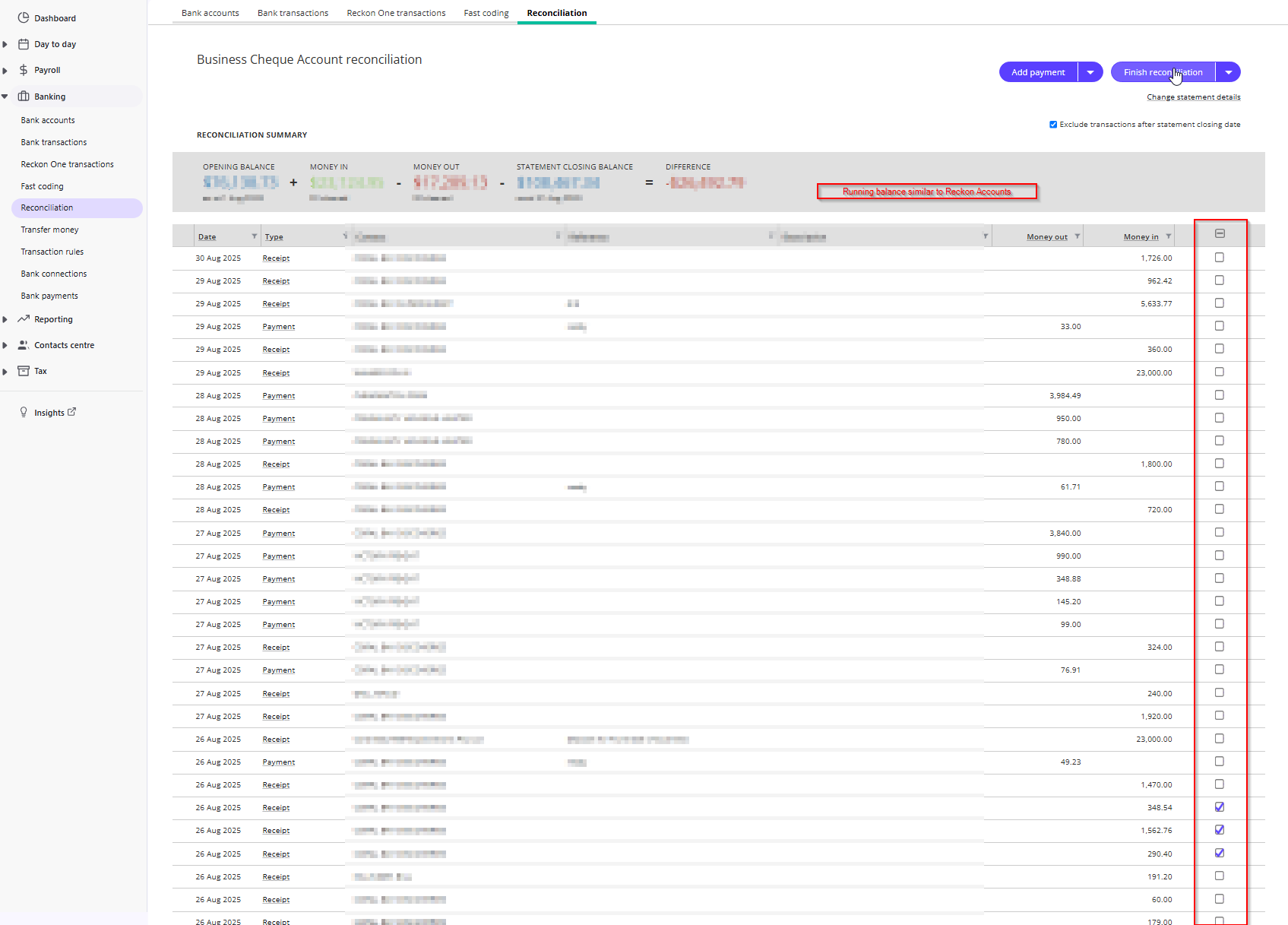This screenshot has width=1288, height=925.
Task: Switch to the Fast coding tab
Action: [x=486, y=13]
